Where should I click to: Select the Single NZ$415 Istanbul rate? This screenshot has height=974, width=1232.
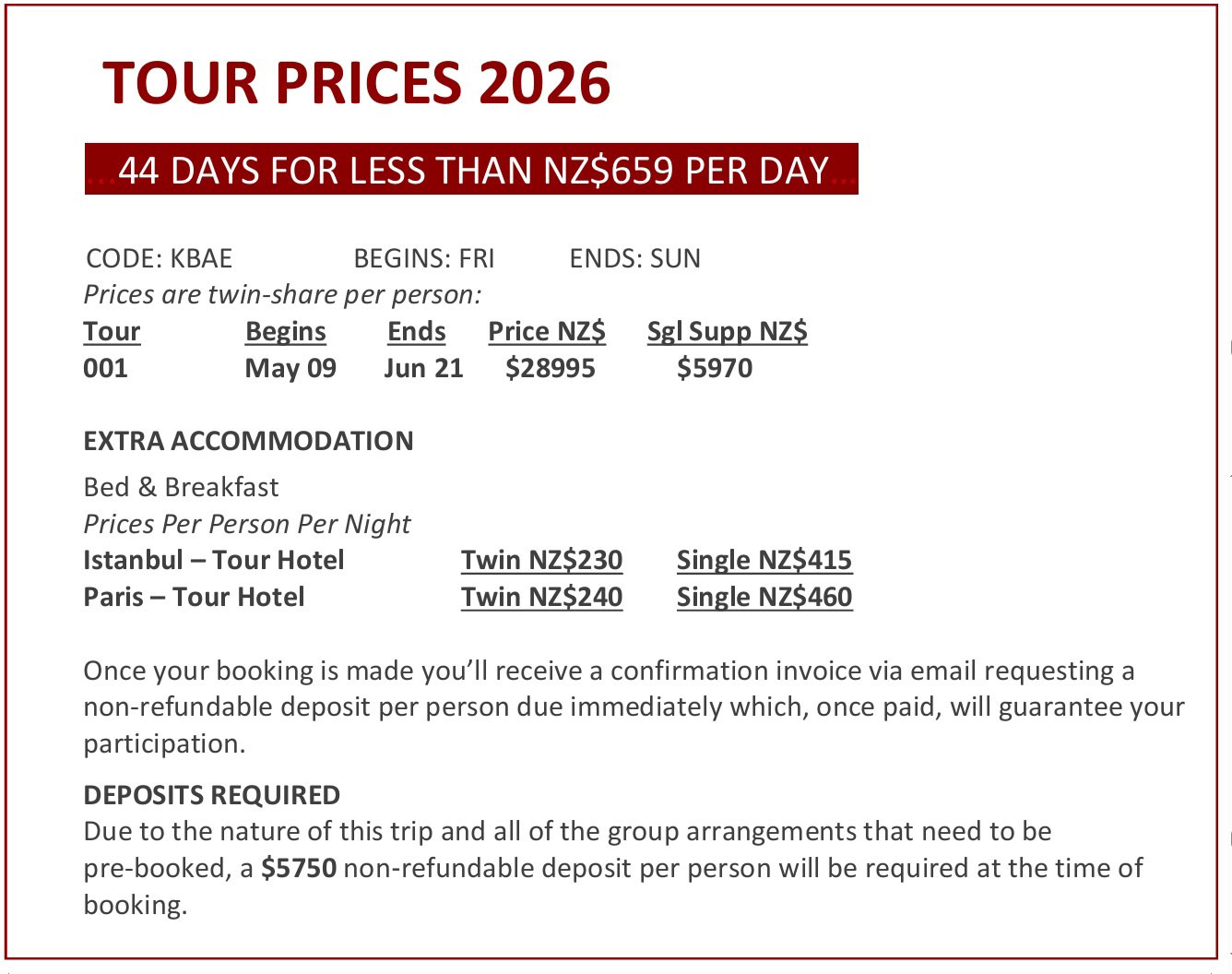coord(764,560)
